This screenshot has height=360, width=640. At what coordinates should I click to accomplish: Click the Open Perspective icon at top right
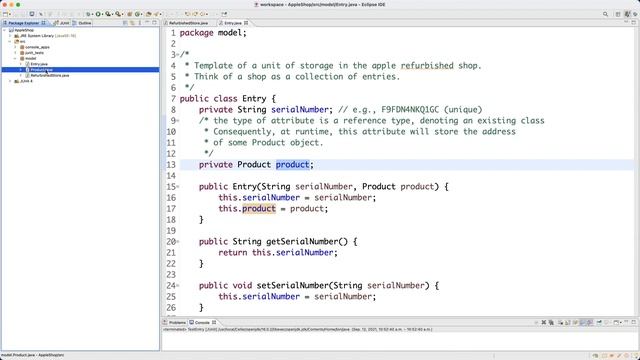point(618,14)
